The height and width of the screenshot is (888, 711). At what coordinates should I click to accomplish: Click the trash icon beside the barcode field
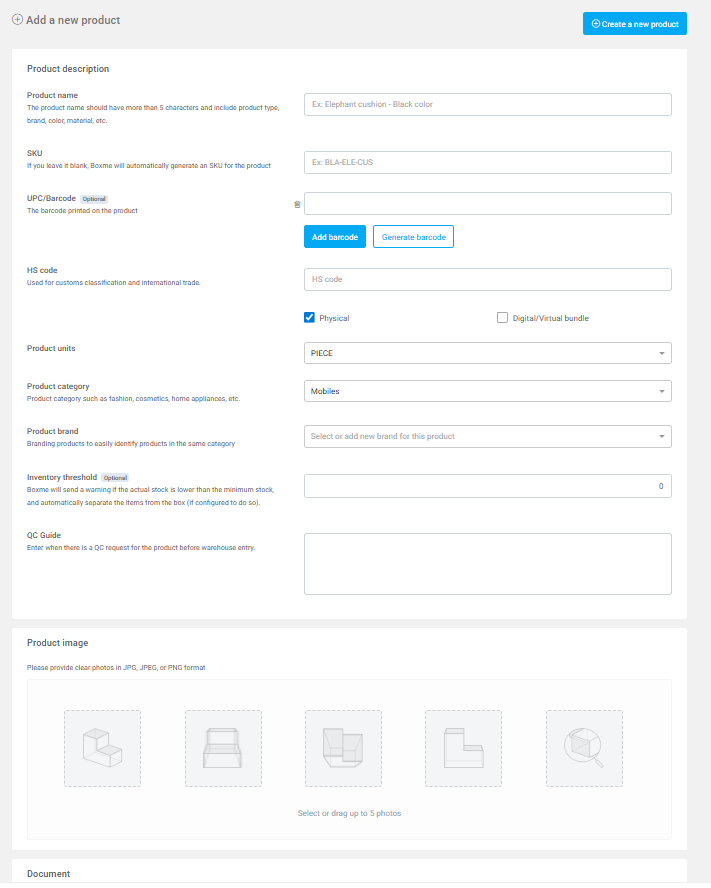coord(297,204)
